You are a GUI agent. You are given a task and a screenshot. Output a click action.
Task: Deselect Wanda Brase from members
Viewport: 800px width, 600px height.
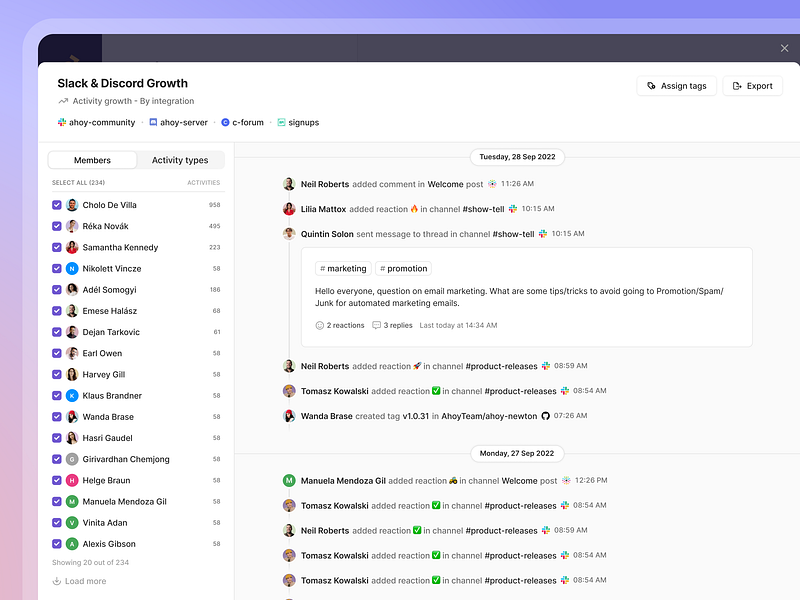tap(56, 416)
